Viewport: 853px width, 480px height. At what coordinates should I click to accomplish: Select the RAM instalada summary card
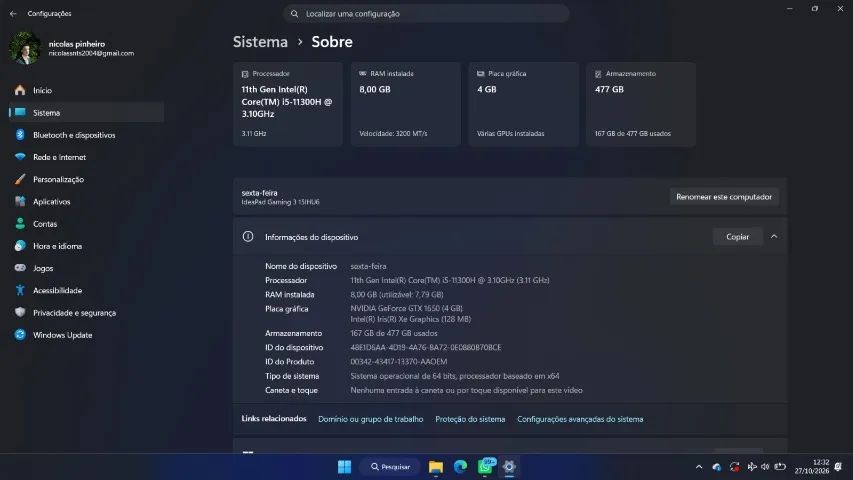coord(405,103)
